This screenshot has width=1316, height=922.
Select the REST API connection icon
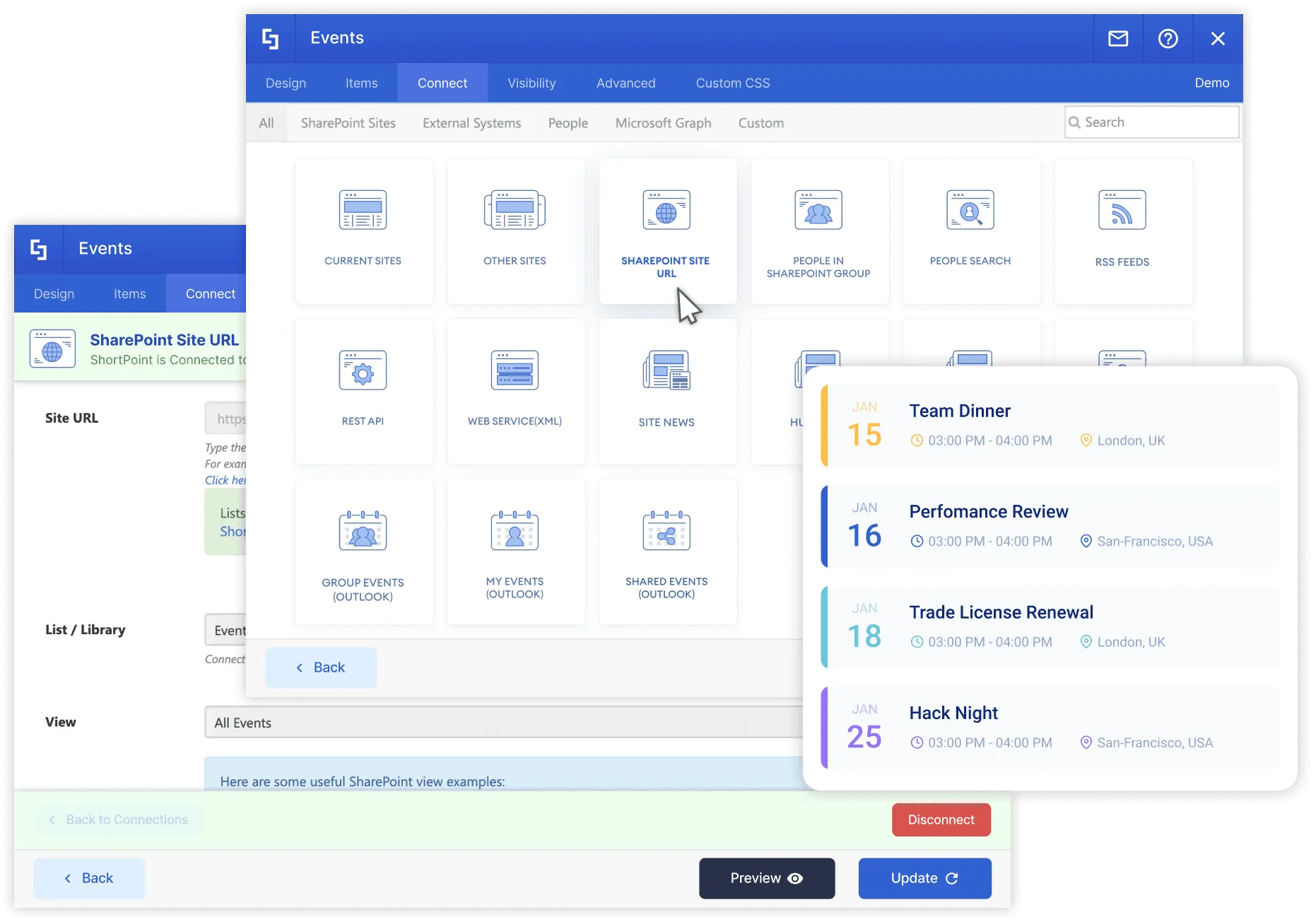[363, 370]
